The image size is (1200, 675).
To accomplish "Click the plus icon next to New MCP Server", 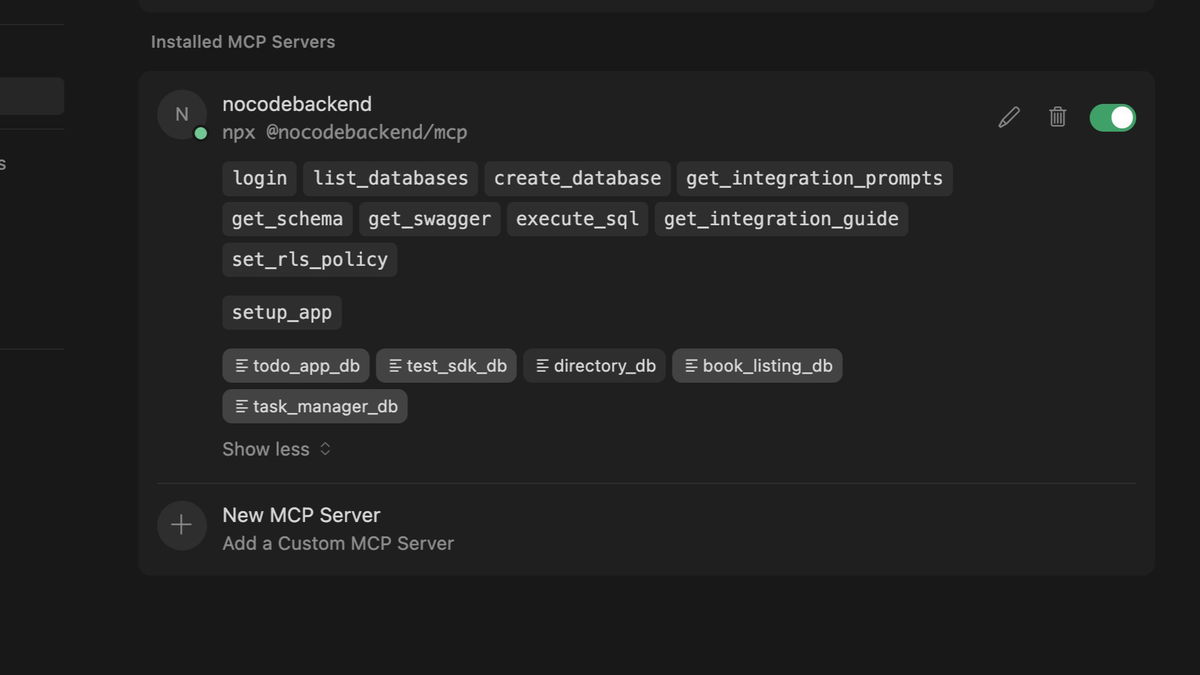I will click(x=181, y=525).
